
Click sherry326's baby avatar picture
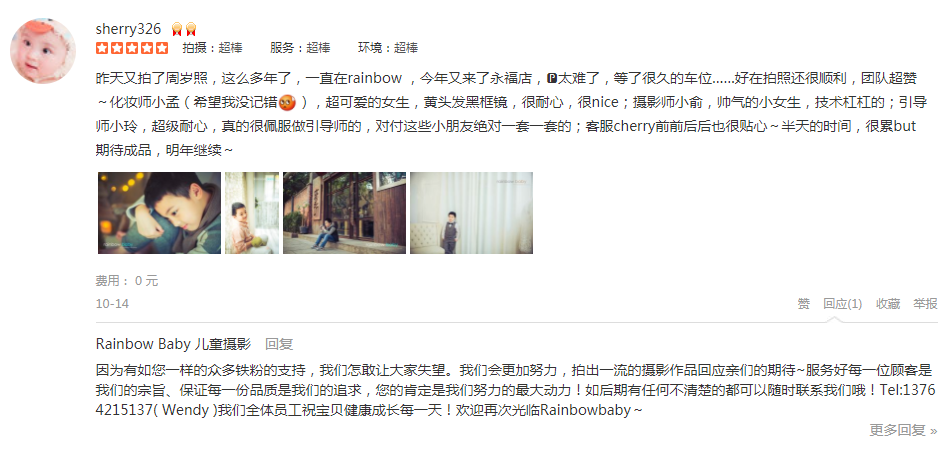click(x=43, y=51)
